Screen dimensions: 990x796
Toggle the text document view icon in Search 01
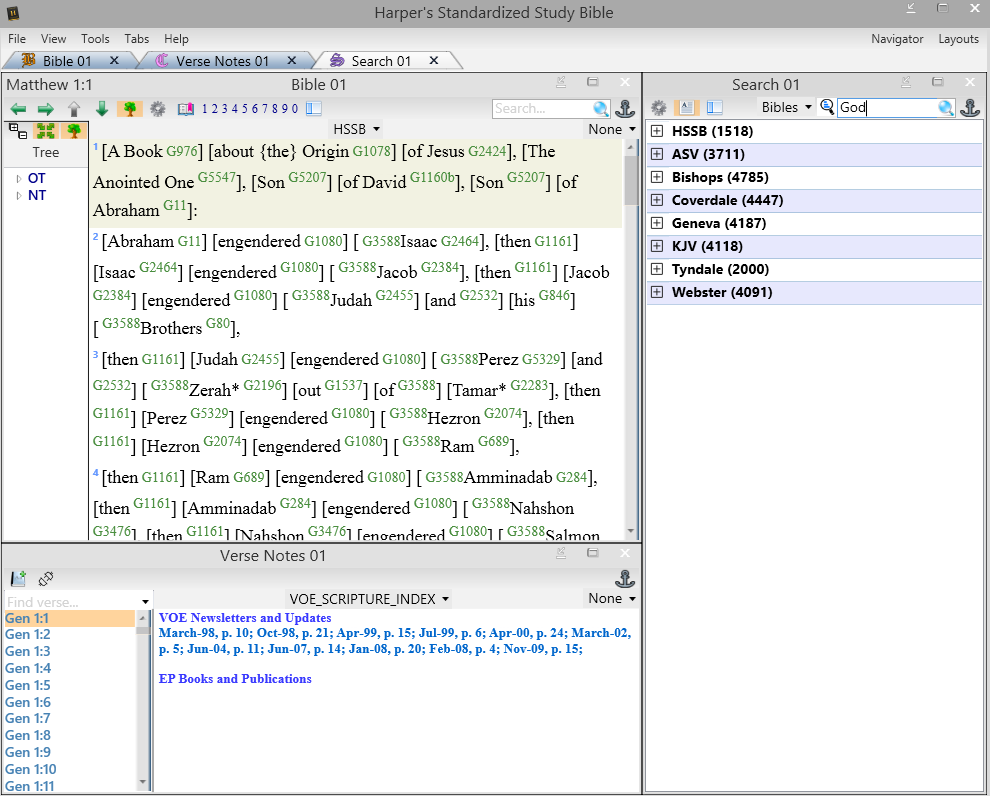pyautogui.click(x=686, y=108)
